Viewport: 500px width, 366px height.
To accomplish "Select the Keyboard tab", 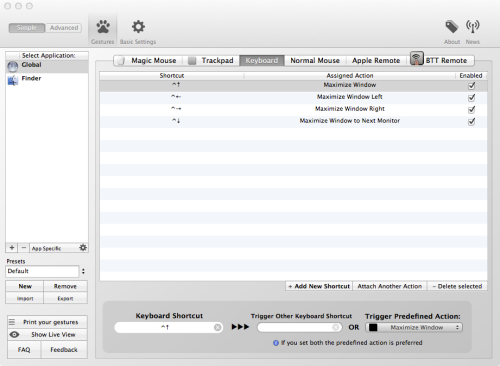I will (262, 61).
